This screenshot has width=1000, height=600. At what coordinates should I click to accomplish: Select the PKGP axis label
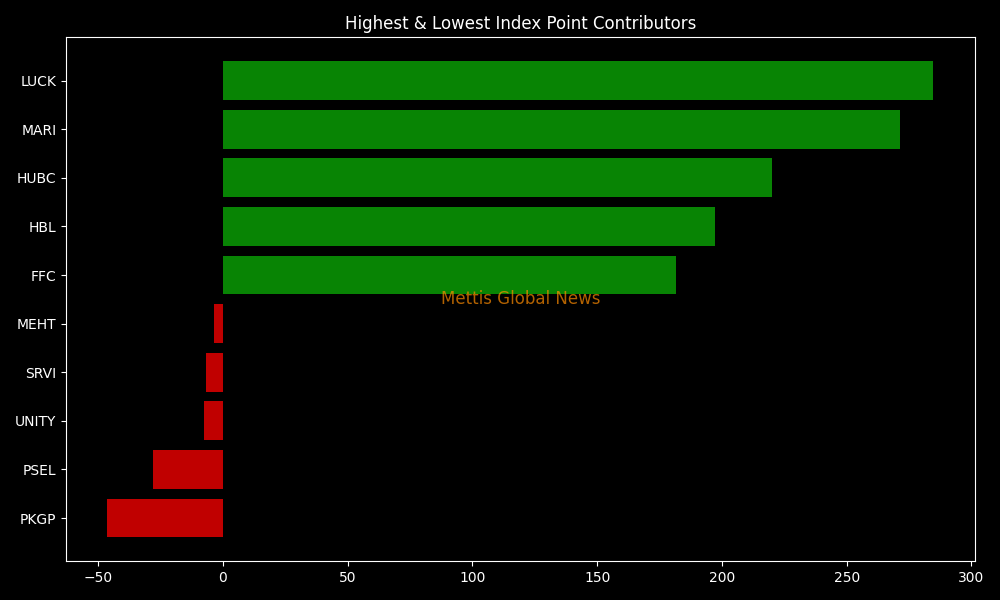click(38, 519)
